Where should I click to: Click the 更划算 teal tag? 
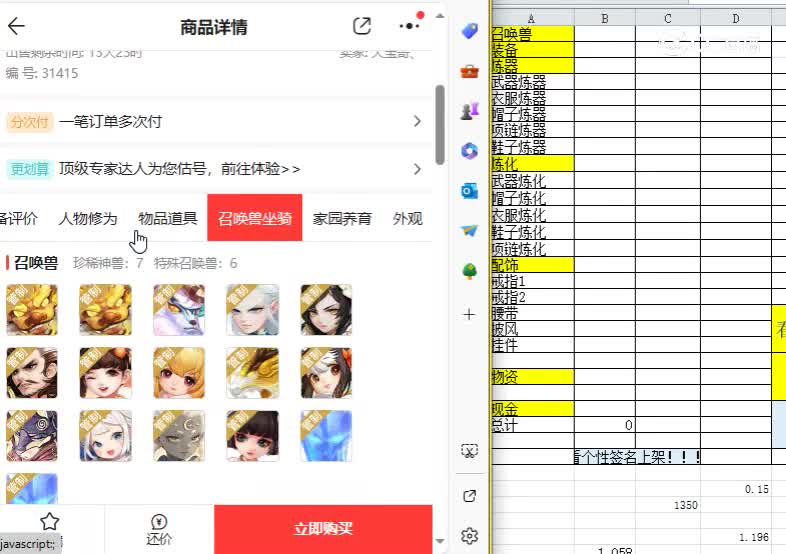point(30,169)
